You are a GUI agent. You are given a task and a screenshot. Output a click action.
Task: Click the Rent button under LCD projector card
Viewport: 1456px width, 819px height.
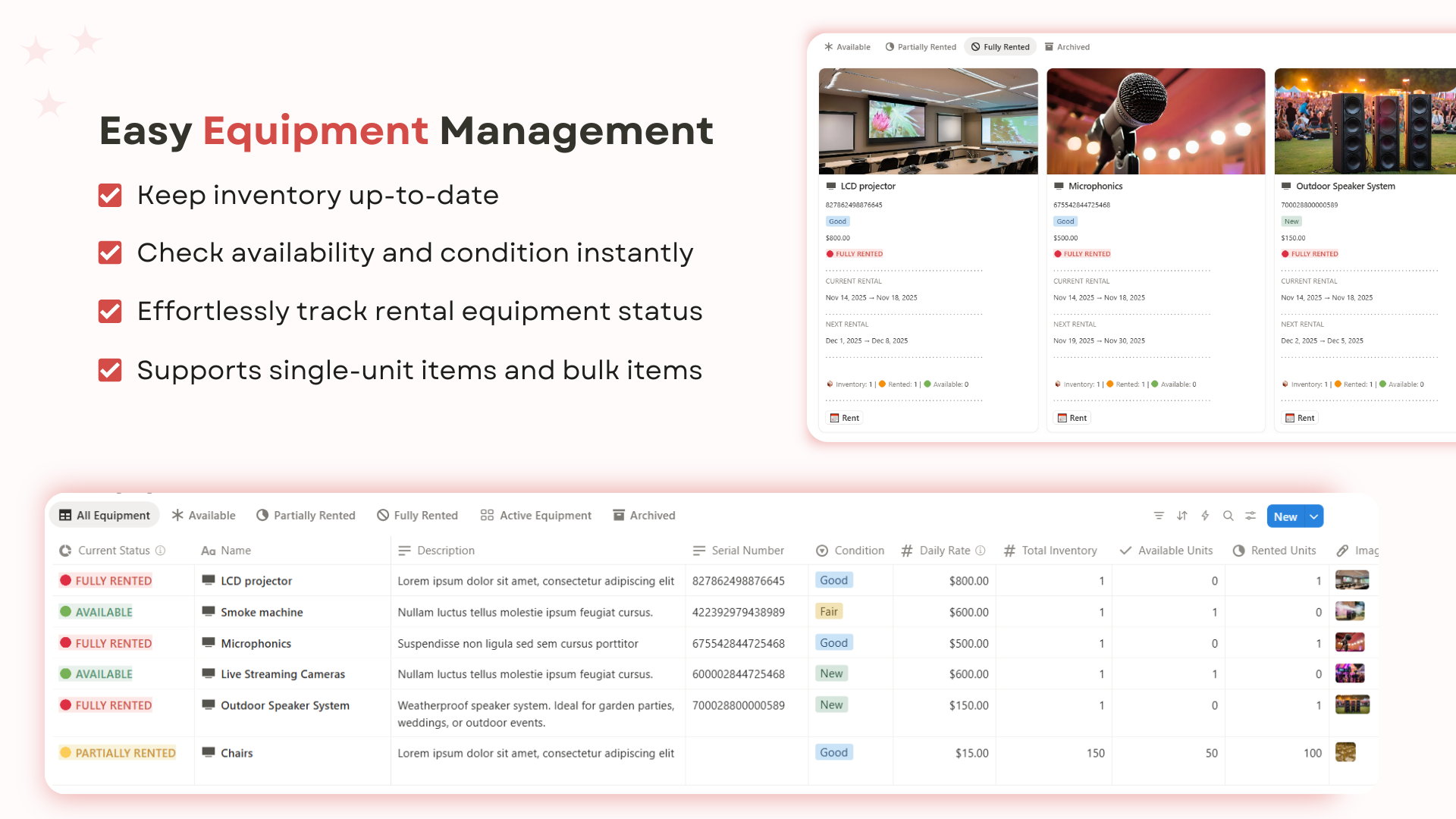coord(844,418)
